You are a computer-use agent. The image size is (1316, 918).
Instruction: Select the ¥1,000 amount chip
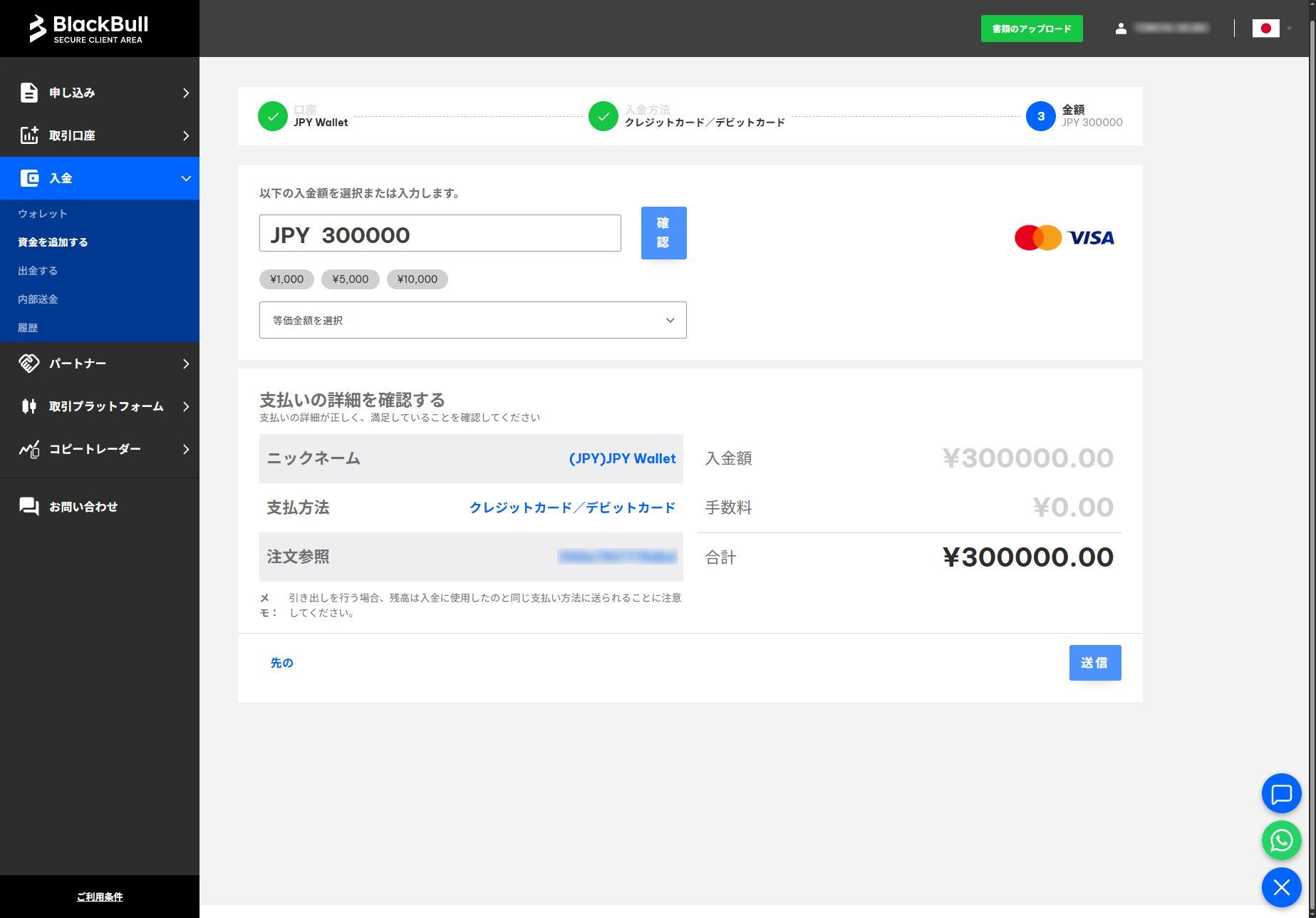tap(286, 279)
